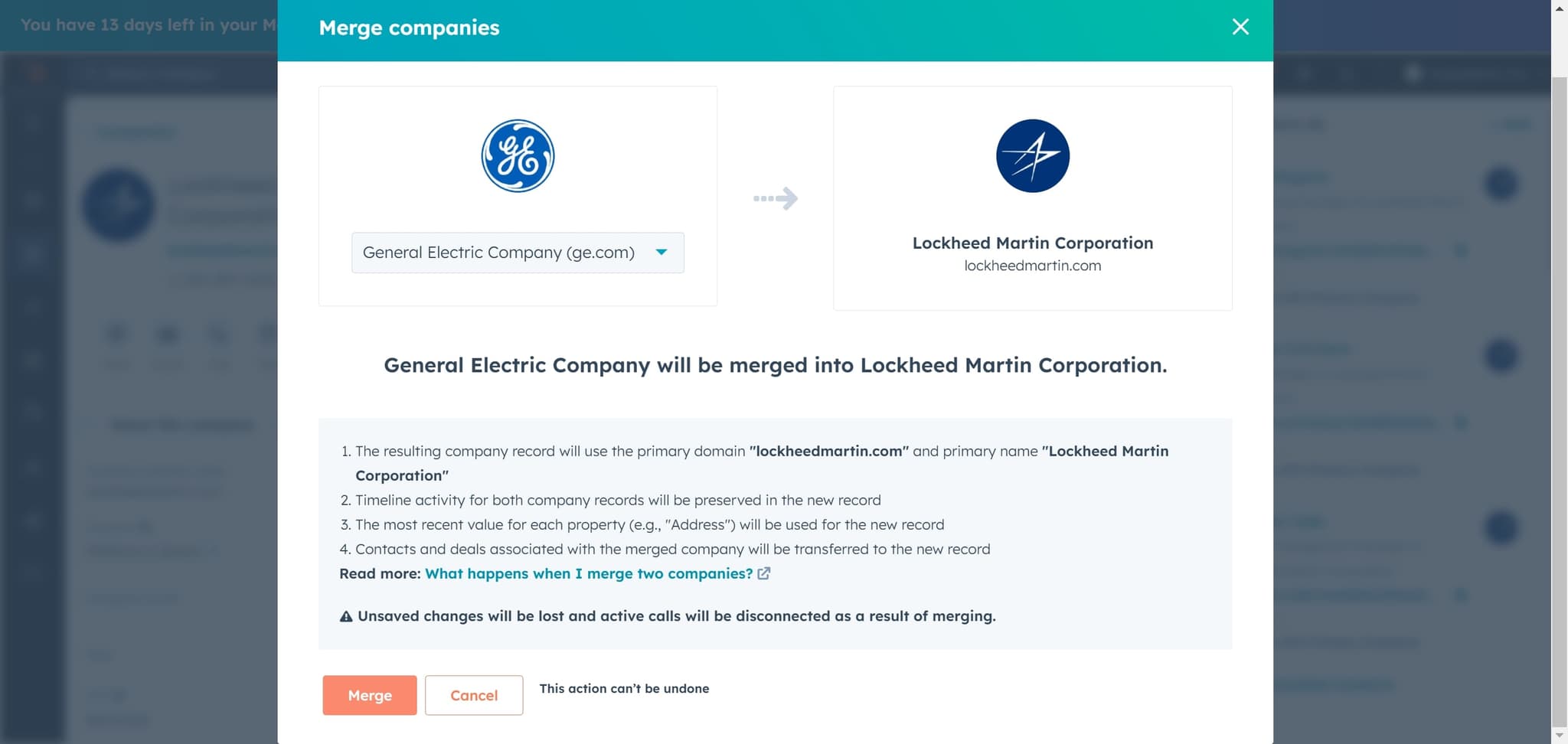
Task: Click the page scrollbar down arrow
Action: point(1559,736)
